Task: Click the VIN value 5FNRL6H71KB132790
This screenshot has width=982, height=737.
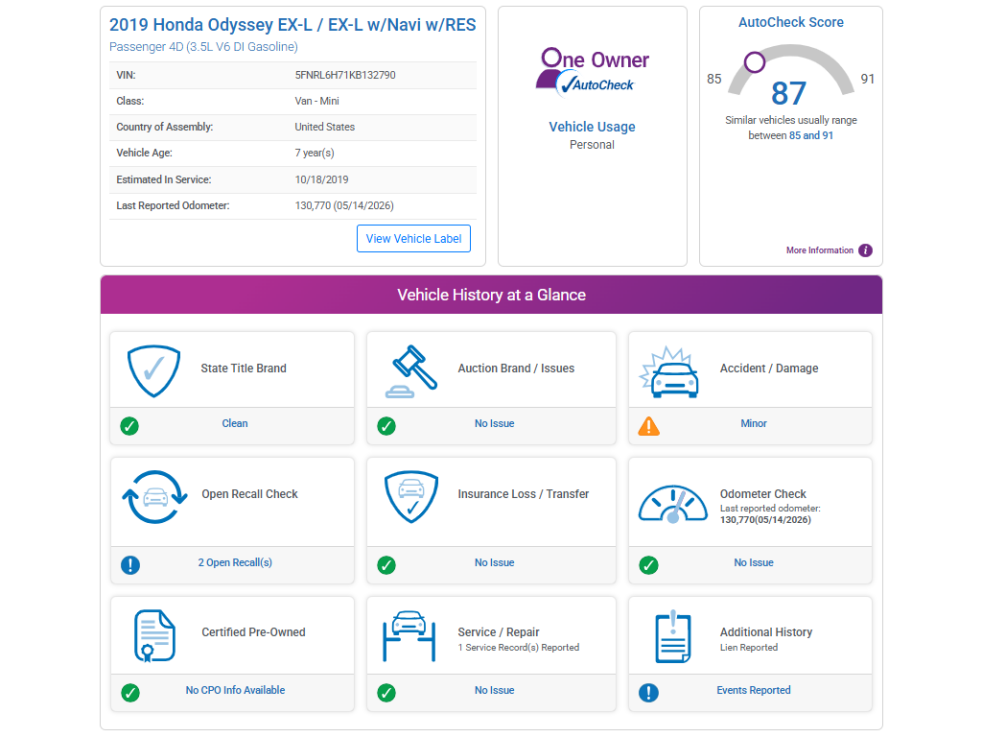Action: tap(345, 75)
